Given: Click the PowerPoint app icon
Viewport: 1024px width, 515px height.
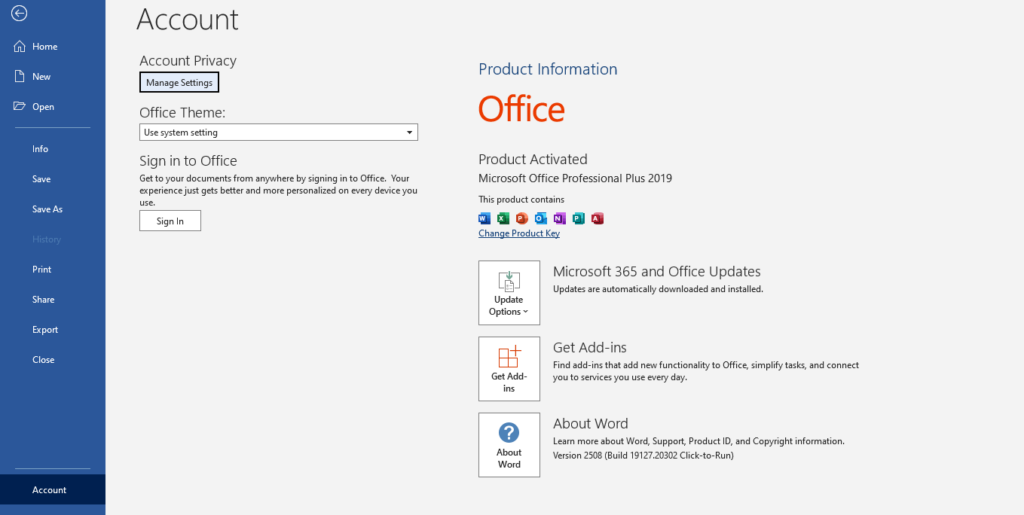Looking at the screenshot, I should pyautogui.click(x=522, y=219).
